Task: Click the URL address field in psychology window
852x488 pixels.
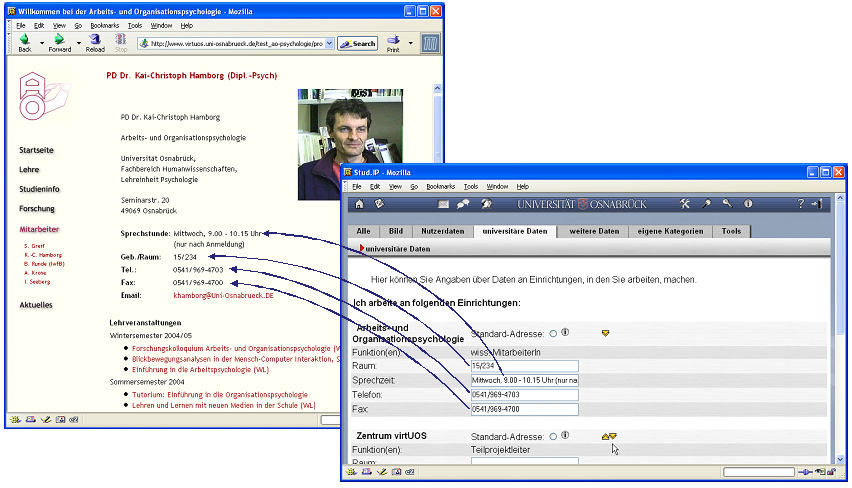Action: (236, 43)
